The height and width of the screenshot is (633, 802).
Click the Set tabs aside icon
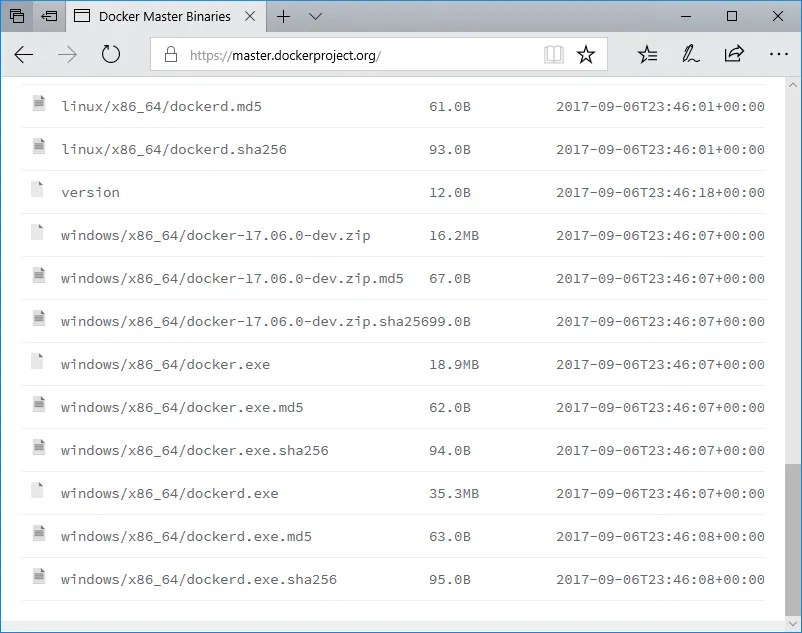49,16
